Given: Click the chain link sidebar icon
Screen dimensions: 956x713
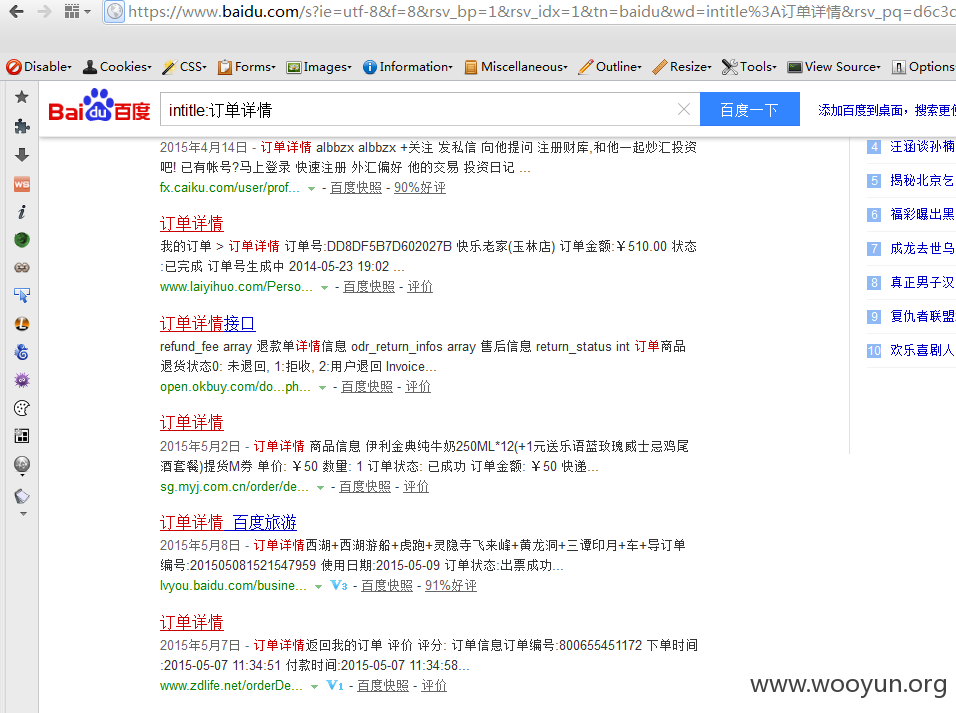Looking at the screenshot, I should pos(22,267).
